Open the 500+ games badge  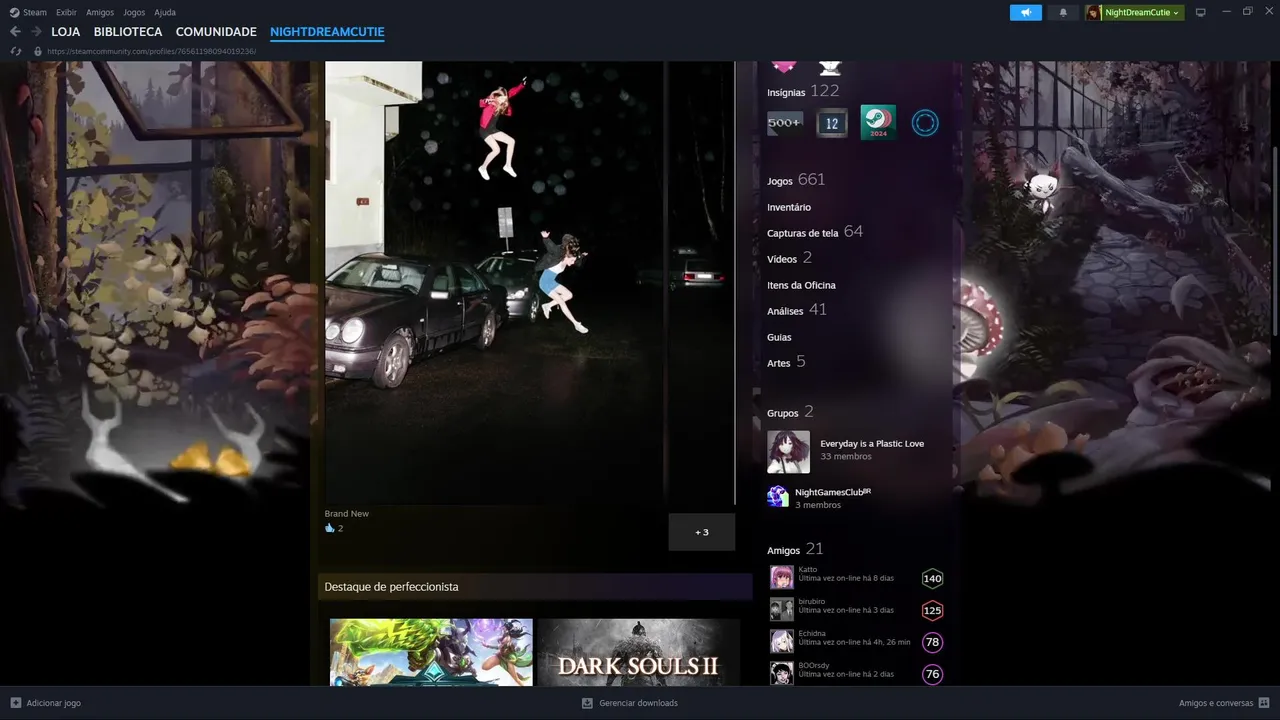click(x=784, y=123)
